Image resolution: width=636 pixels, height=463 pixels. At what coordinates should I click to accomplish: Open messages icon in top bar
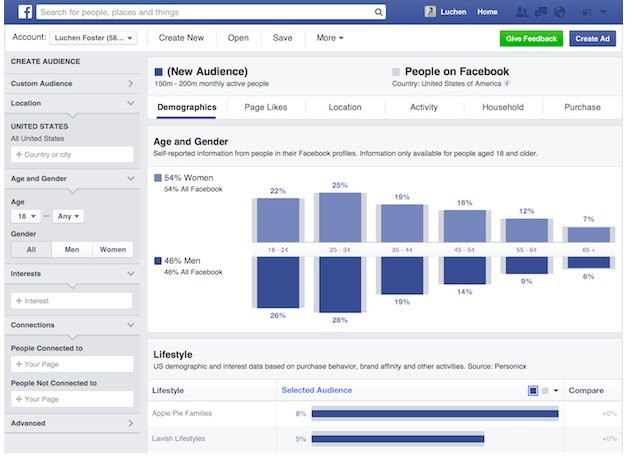[540, 12]
